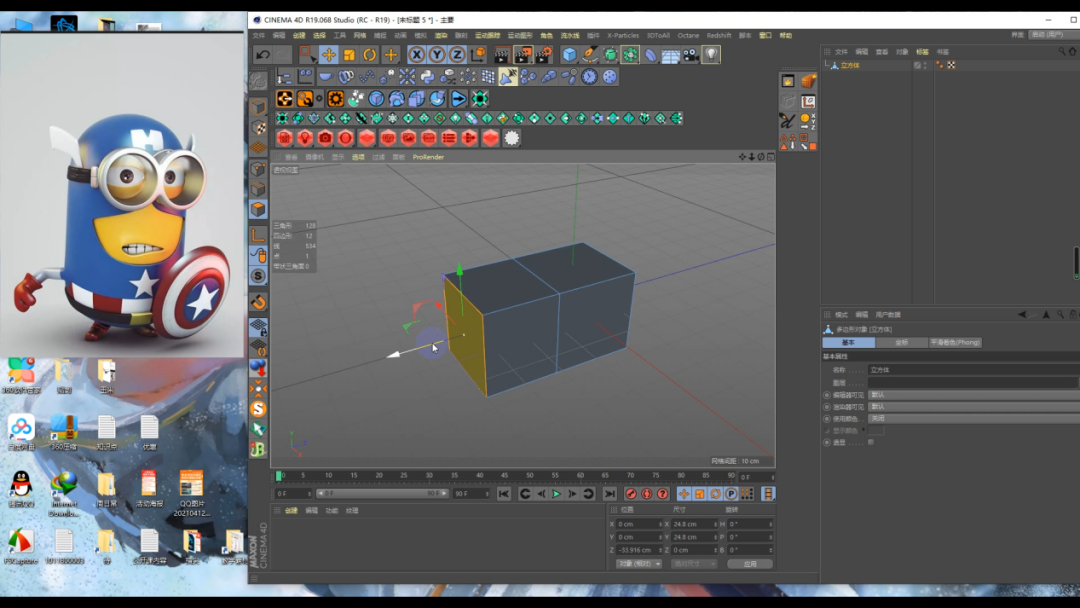Click Render to Picture Viewer icon
The width and height of the screenshot is (1080, 608).
pos(523,54)
